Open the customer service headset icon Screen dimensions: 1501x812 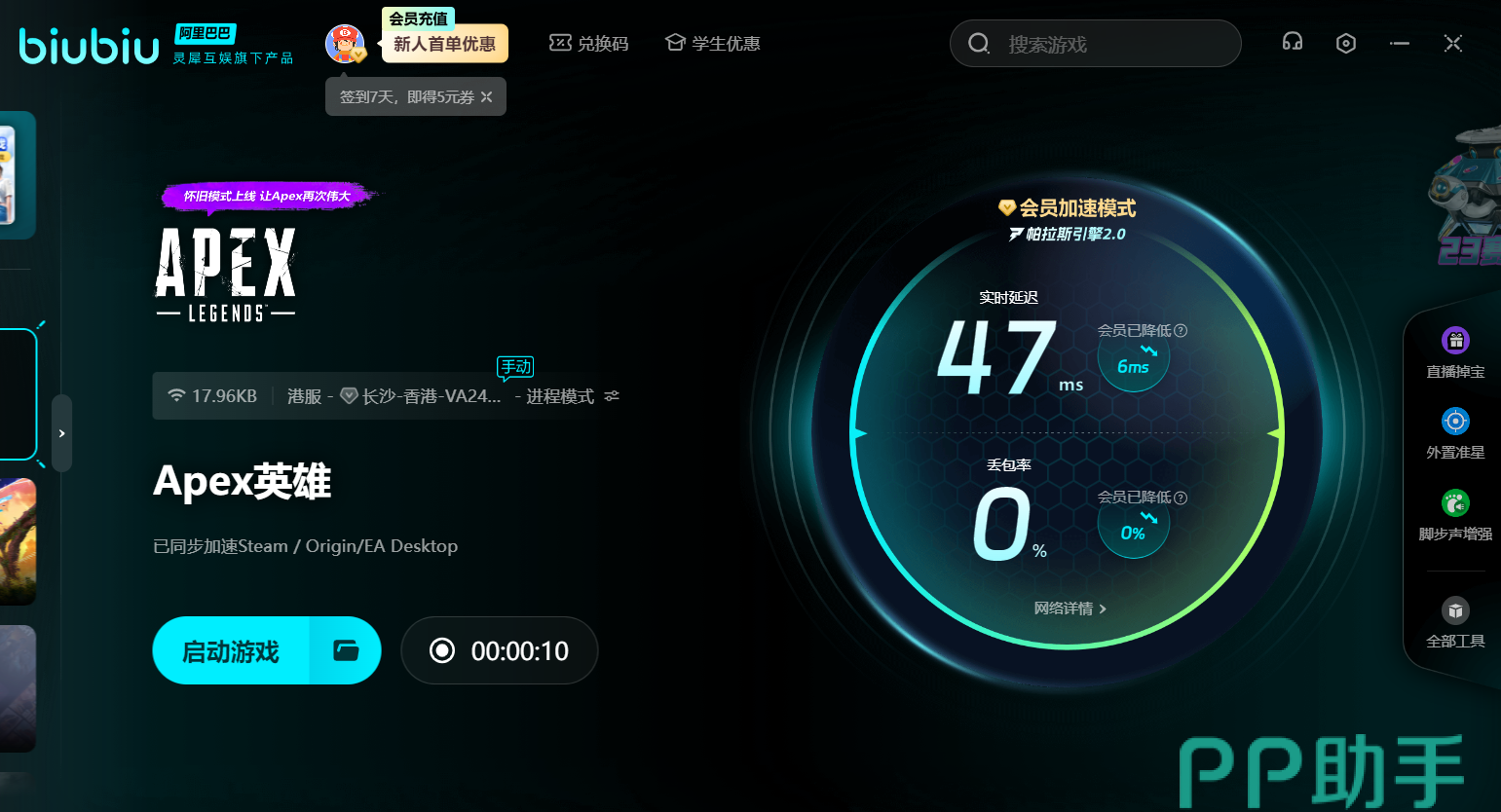point(1293,43)
